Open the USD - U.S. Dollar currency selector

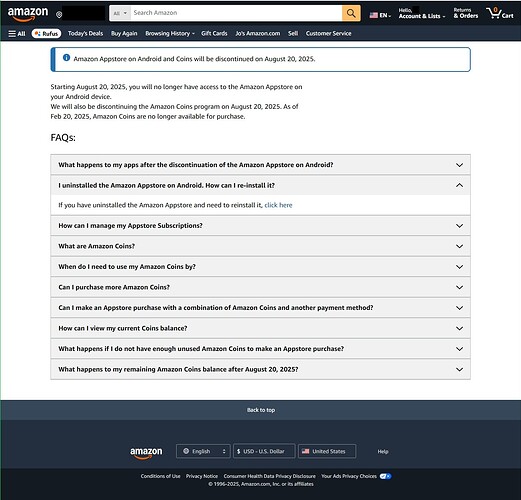[x=264, y=451]
